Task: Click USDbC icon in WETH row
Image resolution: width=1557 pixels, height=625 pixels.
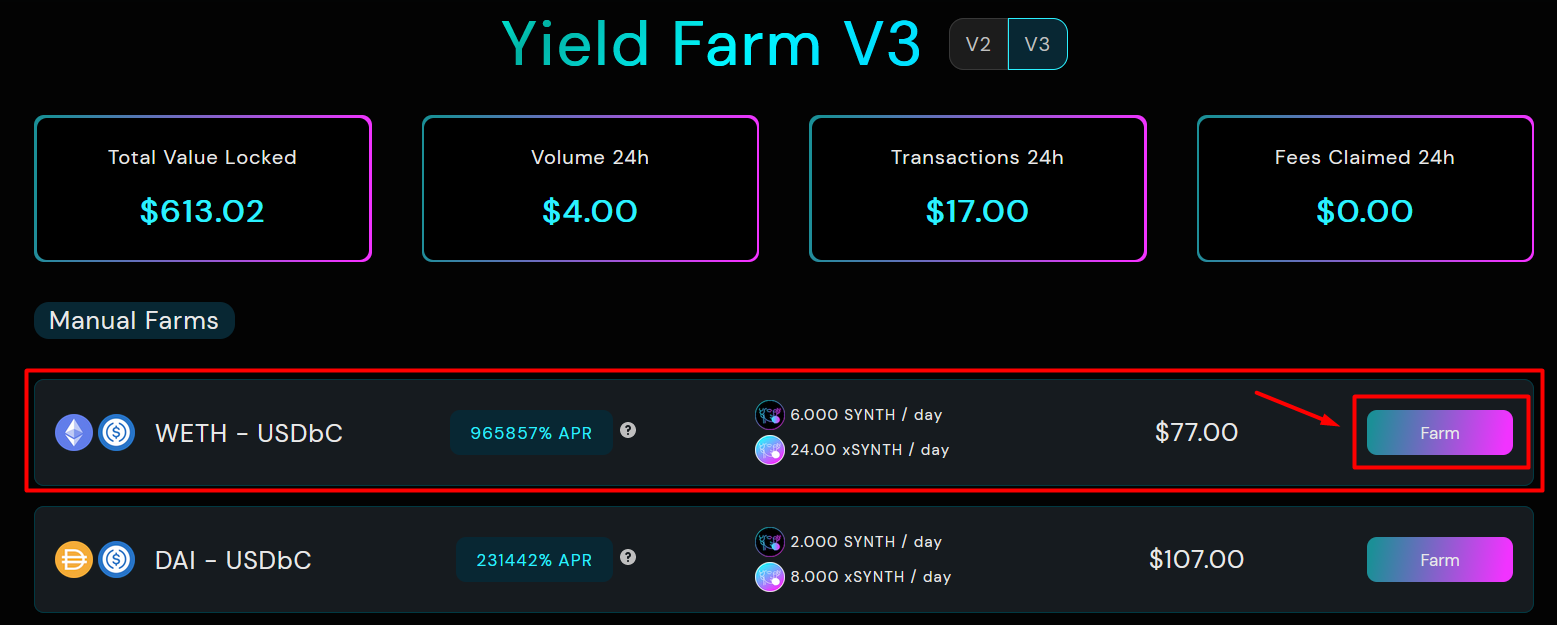Action: click(116, 433)
